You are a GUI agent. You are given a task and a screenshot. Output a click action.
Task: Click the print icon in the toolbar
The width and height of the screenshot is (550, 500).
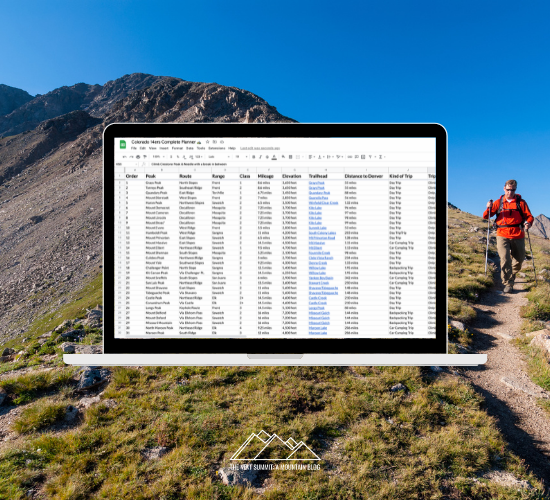point(138,157)
